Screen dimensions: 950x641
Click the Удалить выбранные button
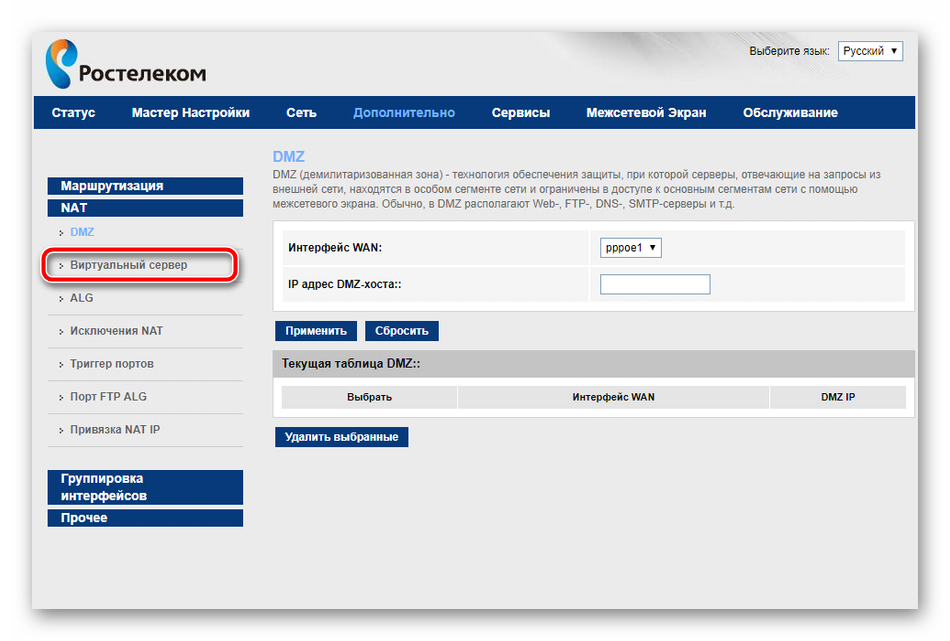341,437
